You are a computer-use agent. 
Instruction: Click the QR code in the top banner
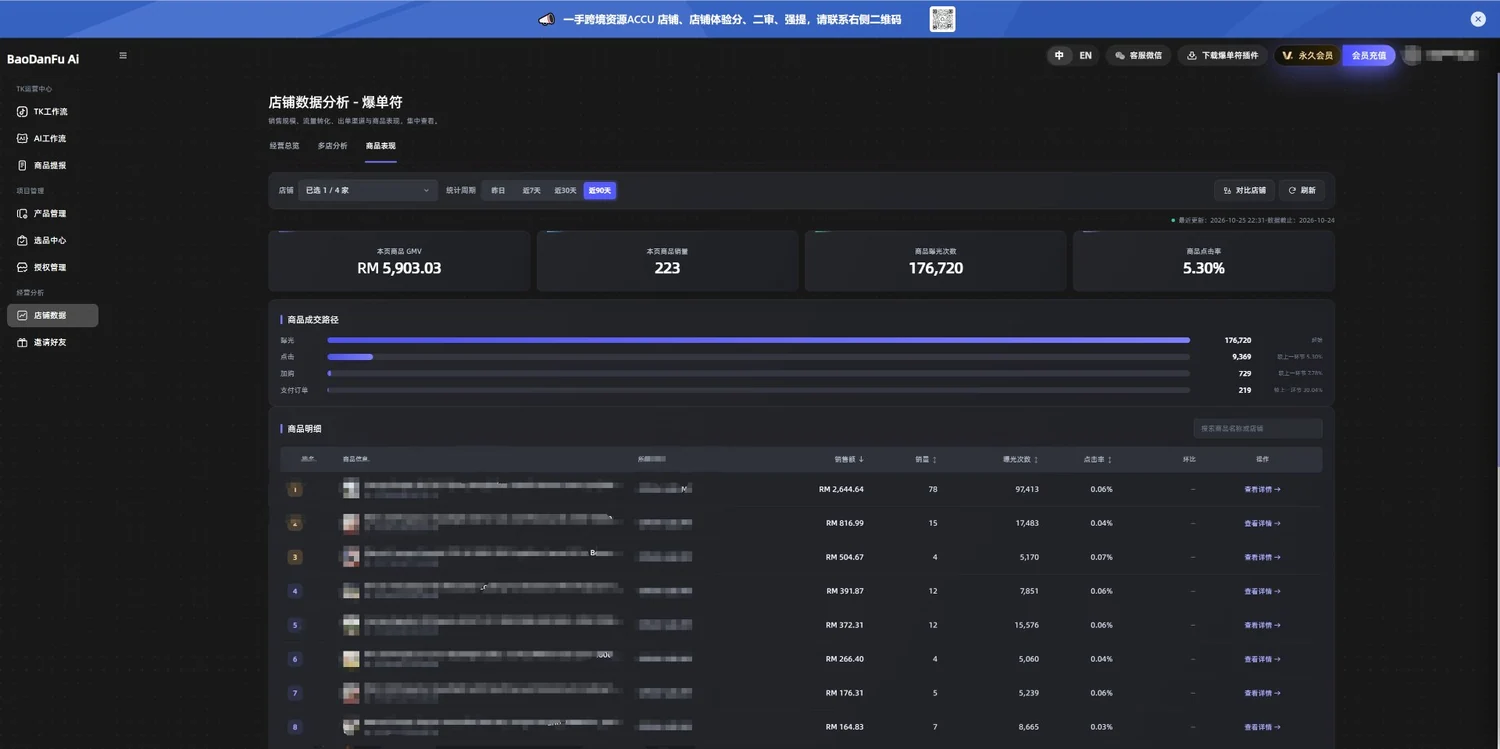pos(942,19)
